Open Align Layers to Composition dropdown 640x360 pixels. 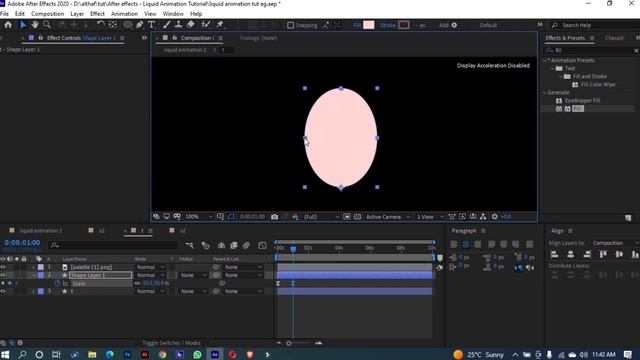click(x=615, y=243)
